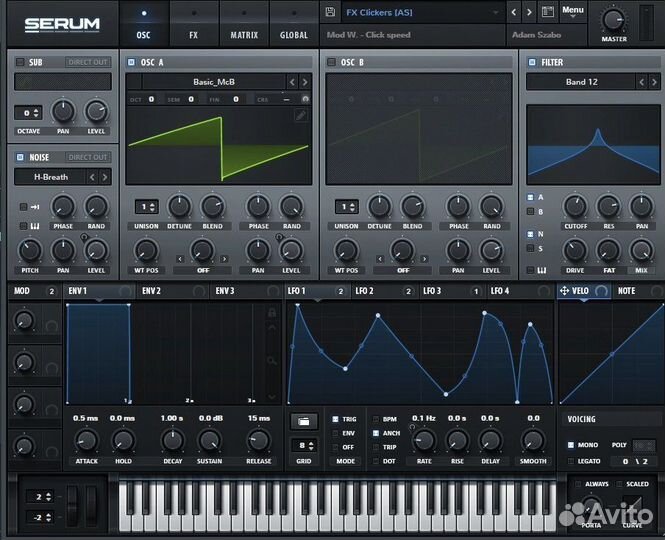Click the filter CUTOFF knob
Image resolution: width=665 pixels, height=540 pixels.
[575, 207]
